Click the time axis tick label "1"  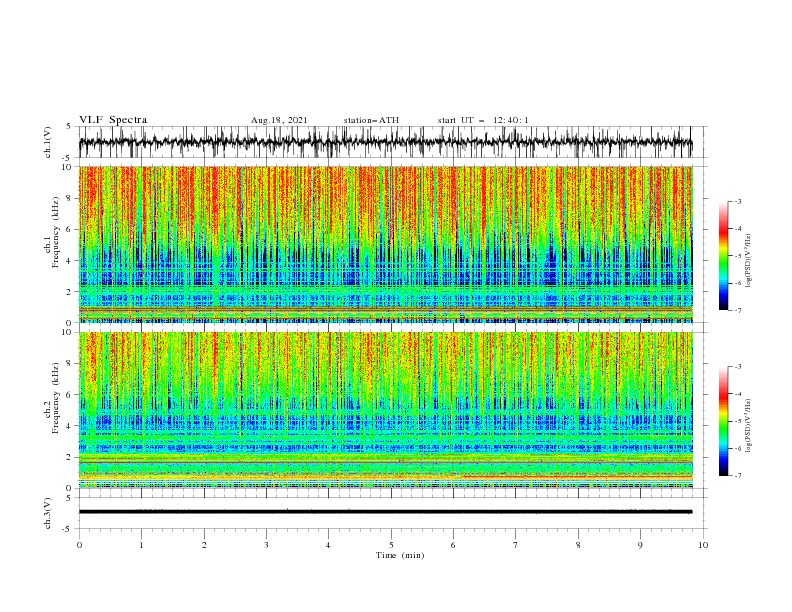click(x=141, y=545)
